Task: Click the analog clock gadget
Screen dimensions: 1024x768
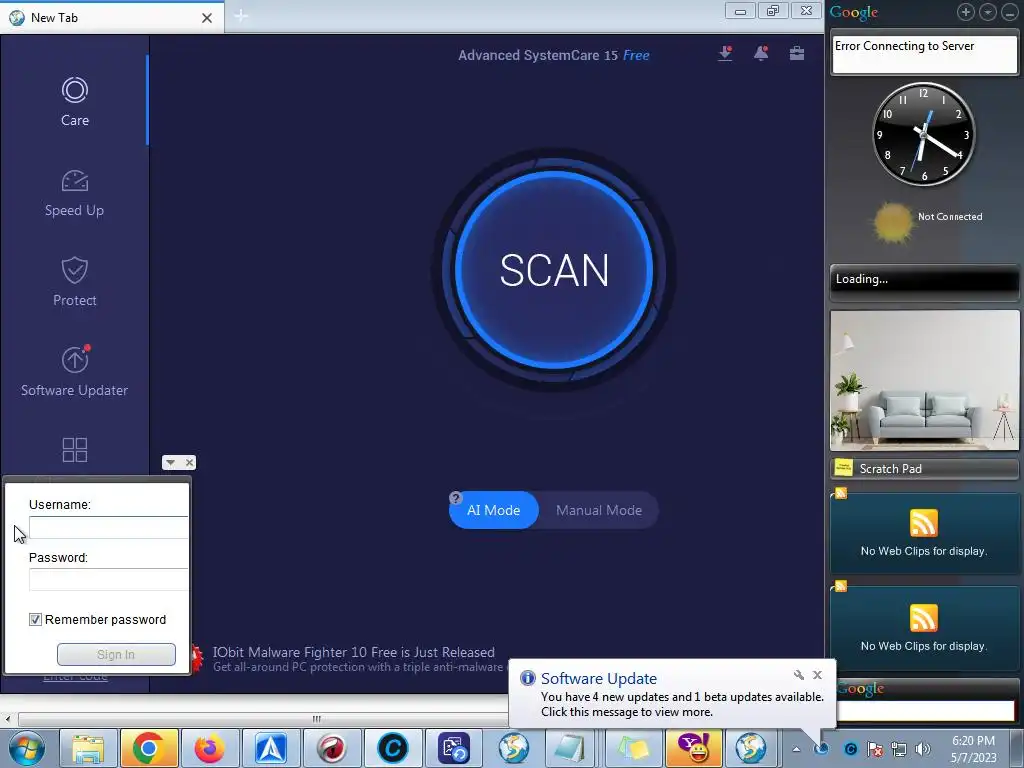Action: pos(923,134)
